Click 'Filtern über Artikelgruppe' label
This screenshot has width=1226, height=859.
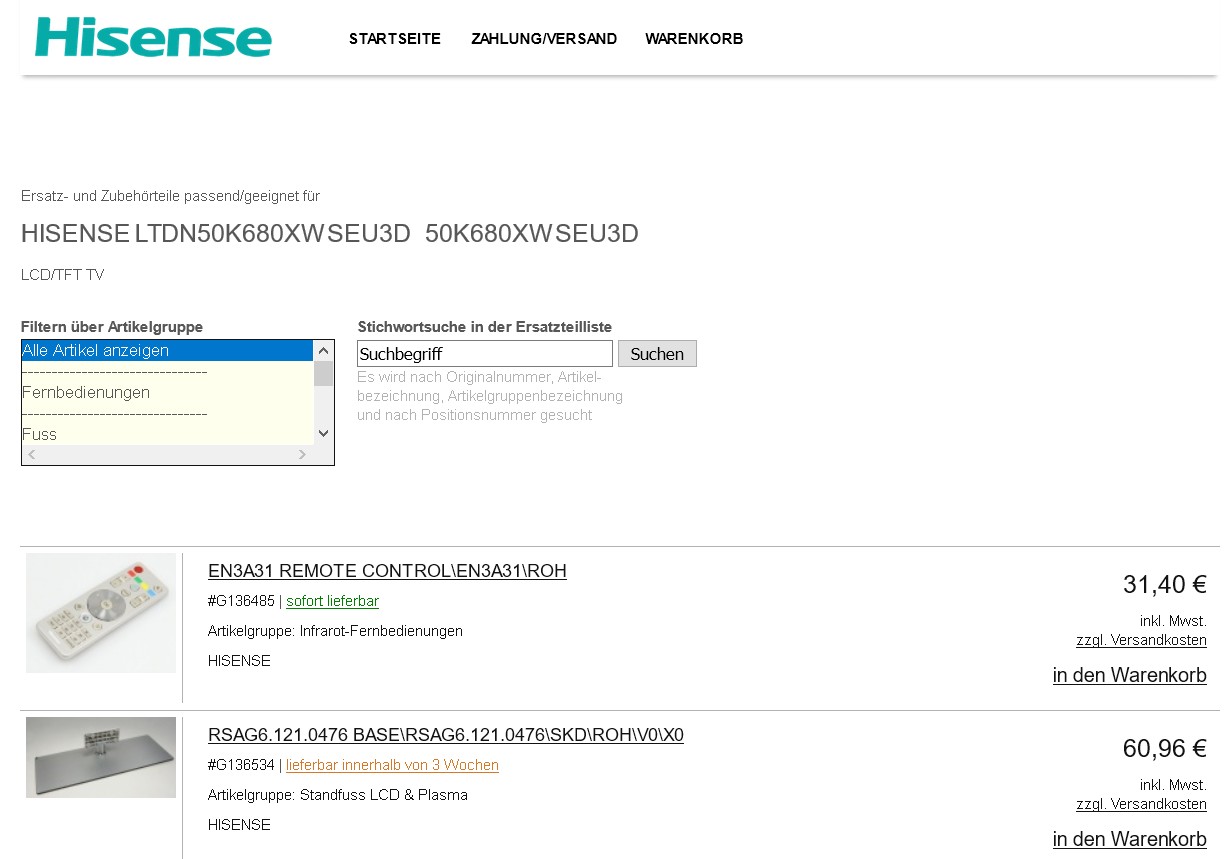tap(112, 327)
